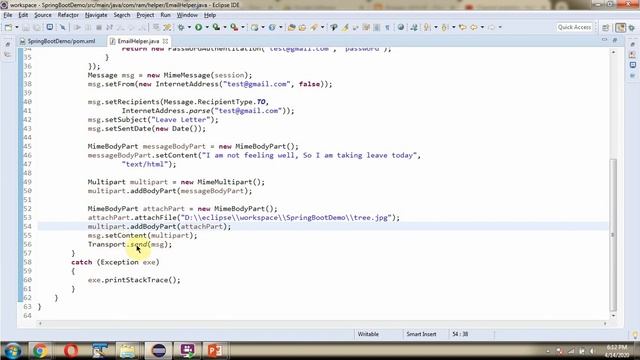Open PowerPoint from the taskbar
Image resolution: width=640 pixels, height=360 pixels.
(x=215, y=351)
